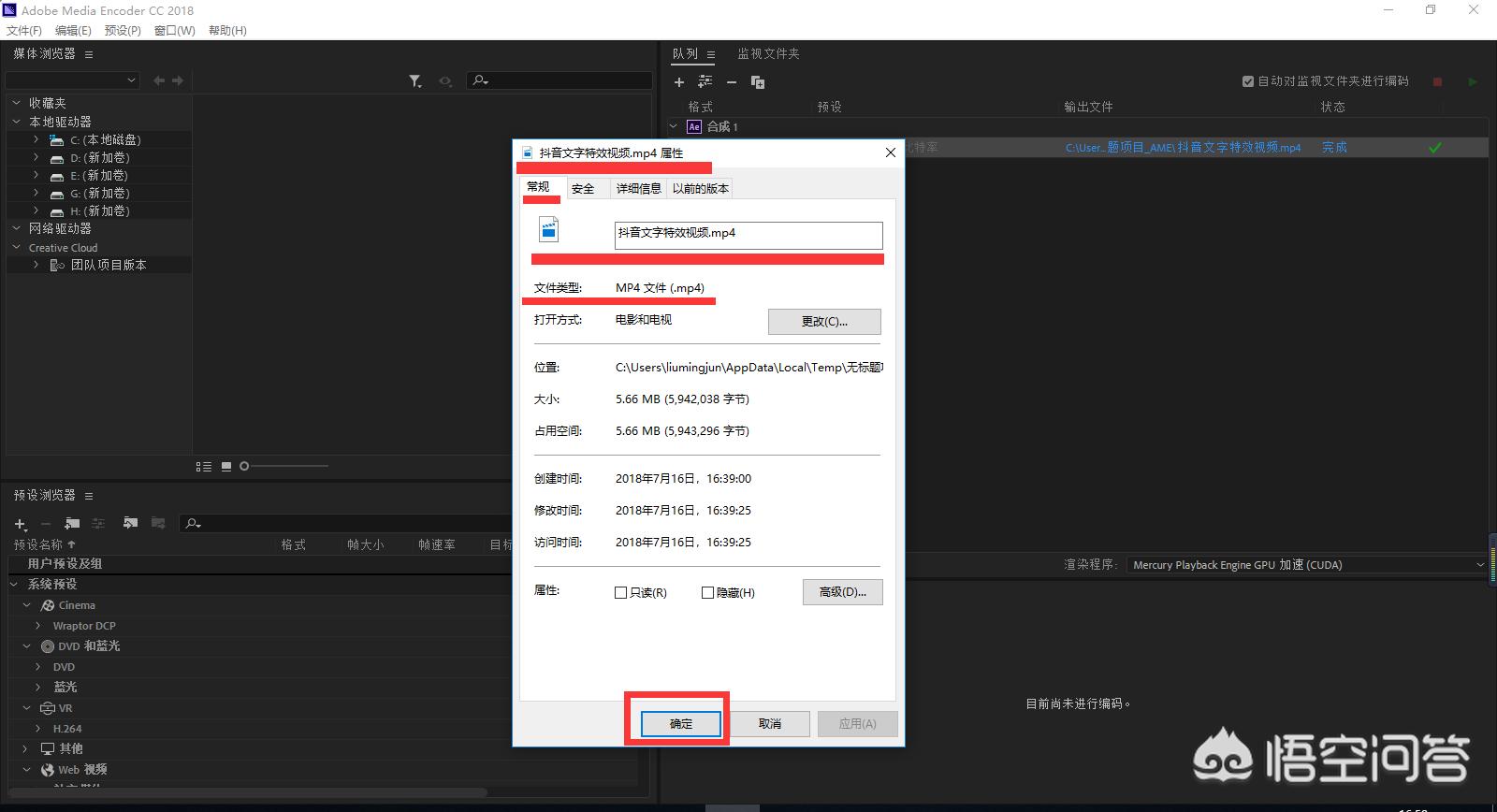Collapse the 合成 1 queue item

click(x=674, y=126)
